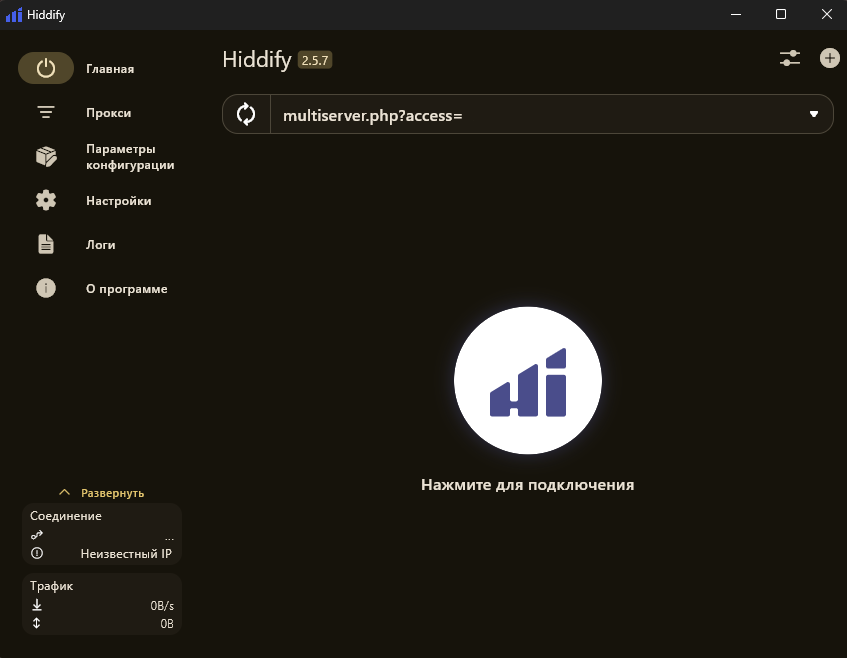
Task: Refresh the multiserver profile with the reload icon
Action: coord(245,113)
